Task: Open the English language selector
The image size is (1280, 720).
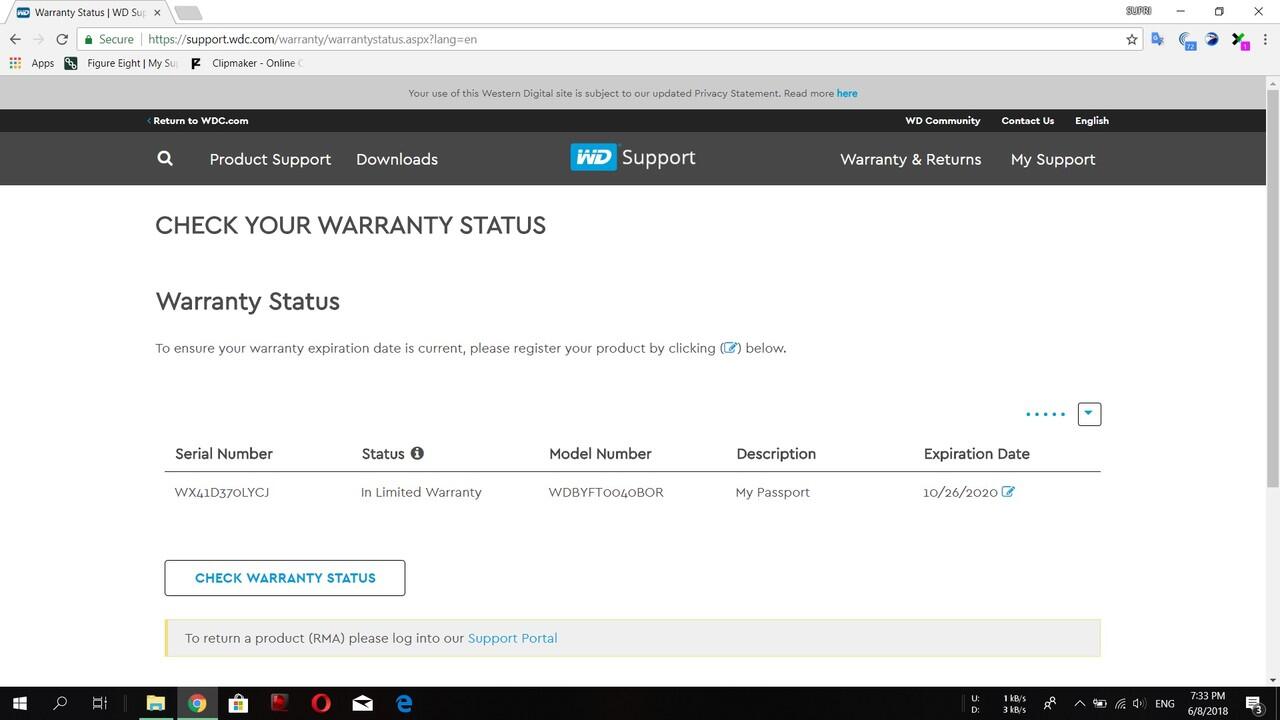Action: pos(1092,120)
